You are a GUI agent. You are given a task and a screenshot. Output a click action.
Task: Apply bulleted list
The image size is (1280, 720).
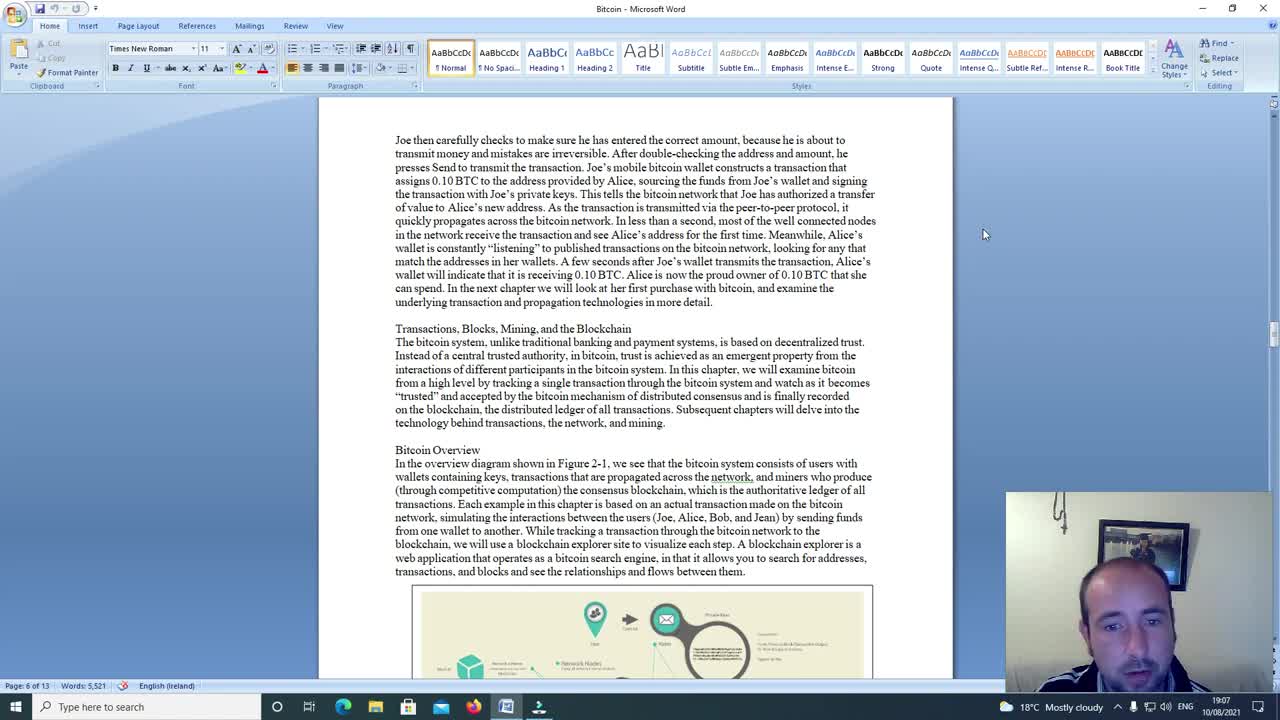(292, 48)
